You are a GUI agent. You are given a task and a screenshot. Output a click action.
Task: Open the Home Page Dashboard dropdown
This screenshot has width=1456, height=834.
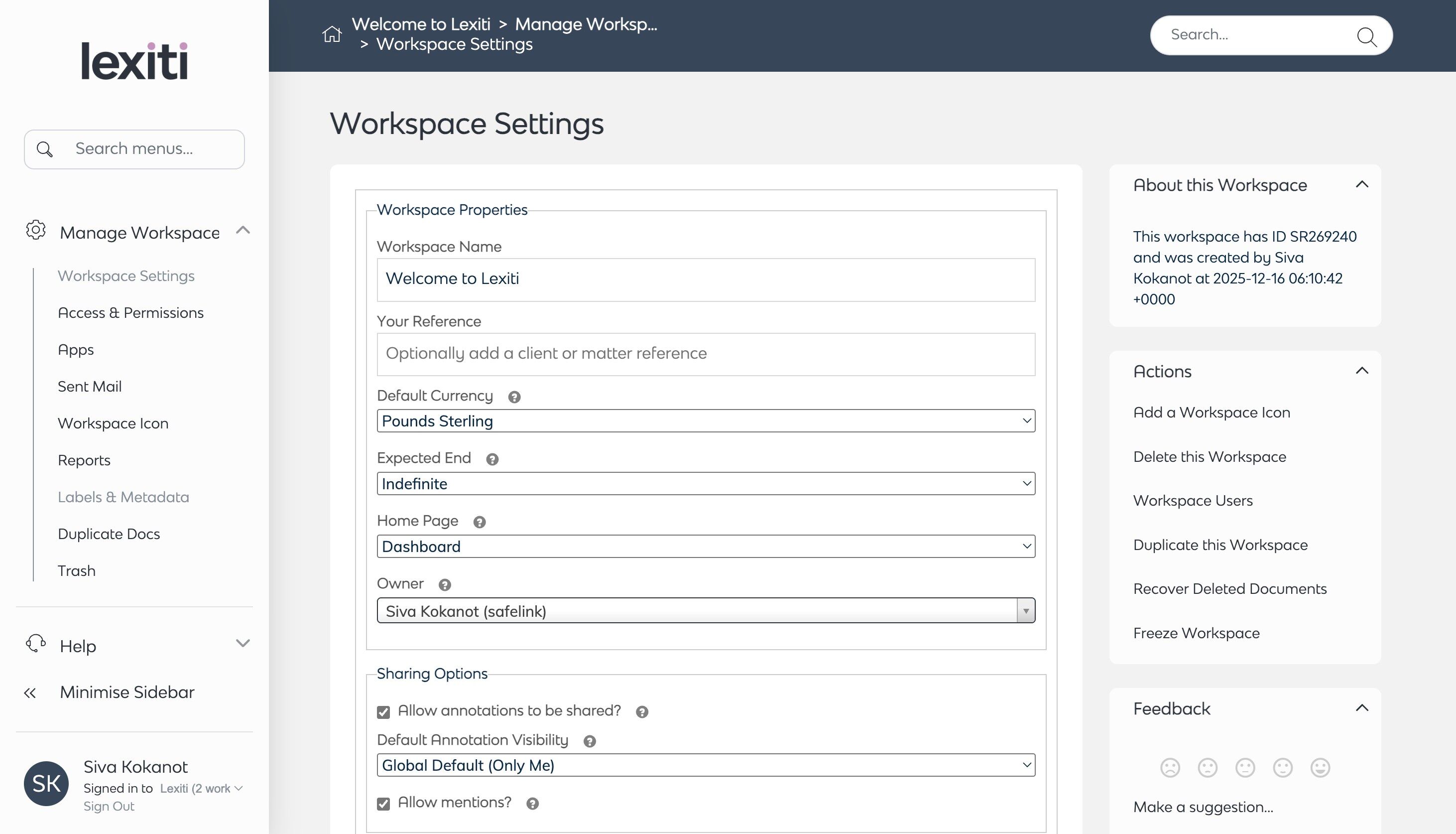click(705, 547)
